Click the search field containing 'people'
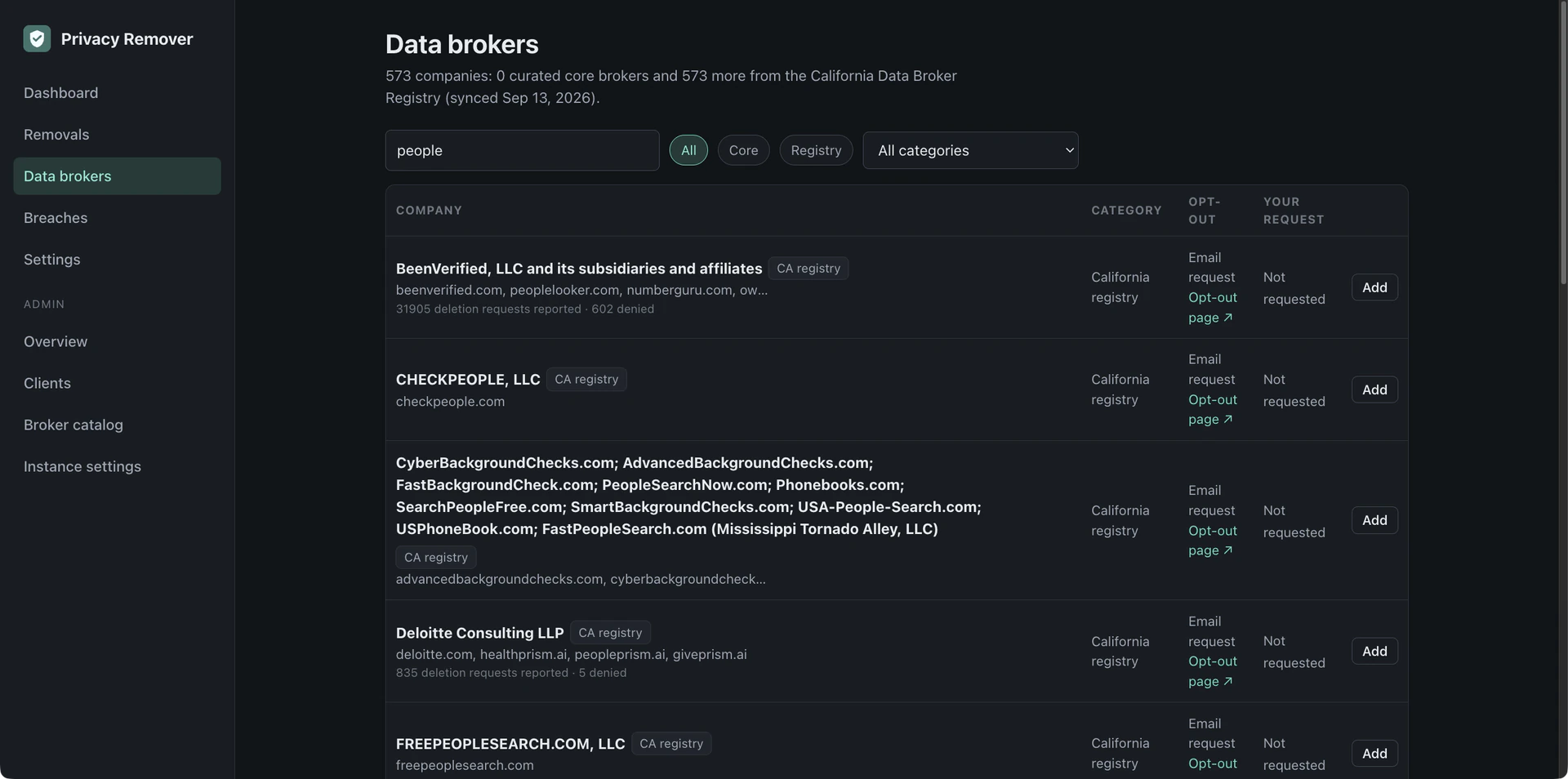The image size is (1568, 779). point(522,150)
